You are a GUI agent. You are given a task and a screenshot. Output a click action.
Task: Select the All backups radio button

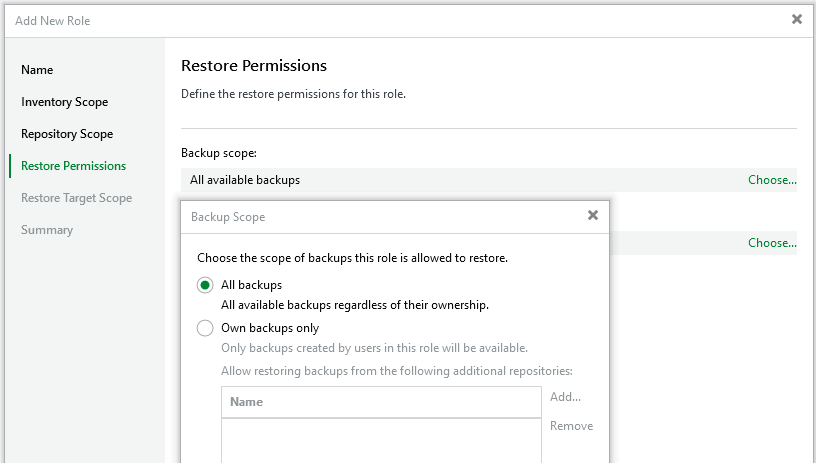pos(205,285)
